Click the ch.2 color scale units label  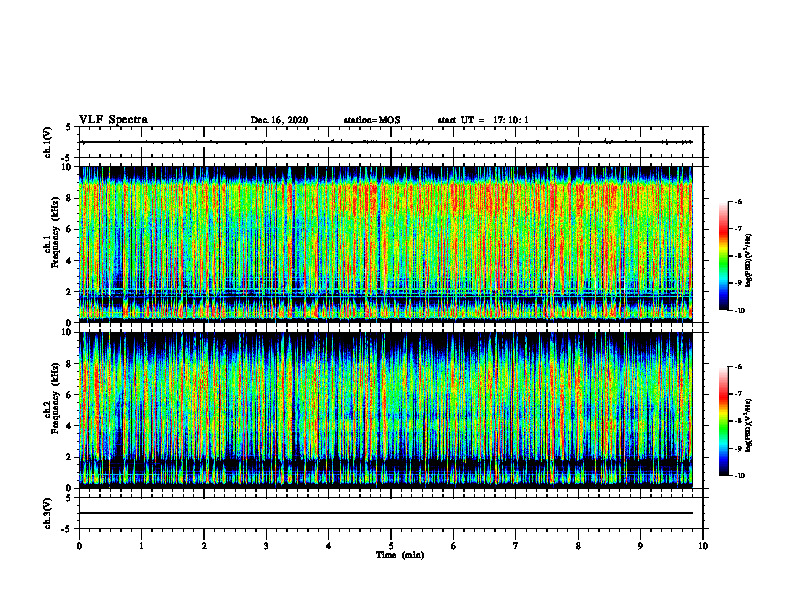750,426
